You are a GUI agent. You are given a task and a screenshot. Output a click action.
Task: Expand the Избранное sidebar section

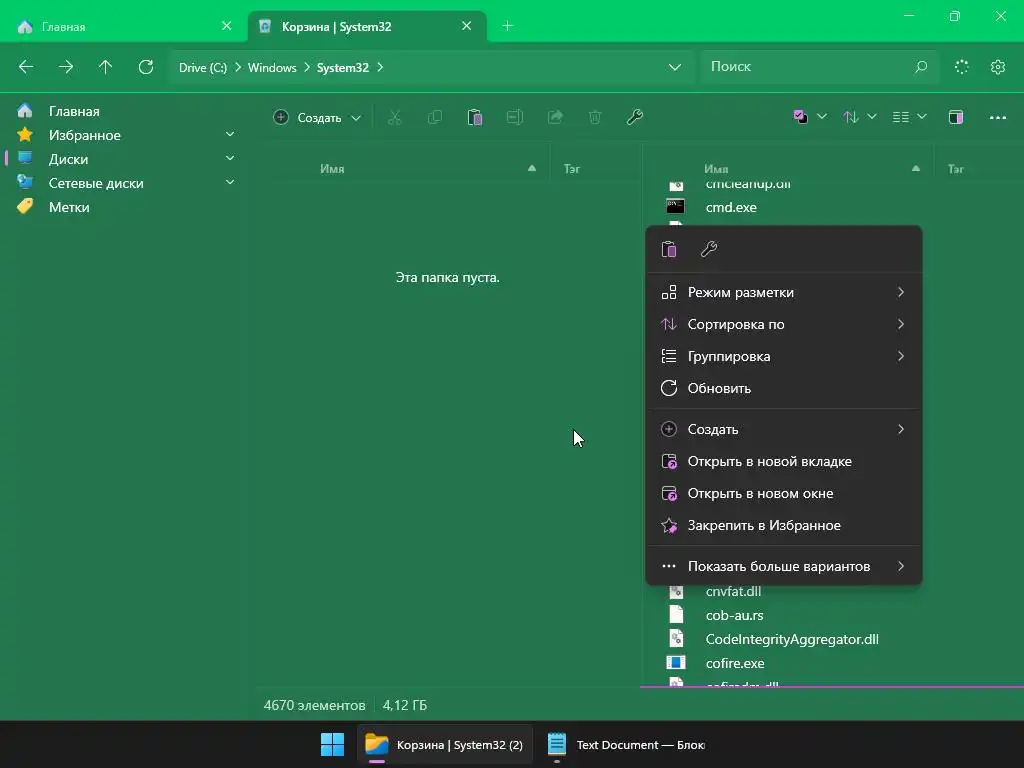tap(230, 135)
